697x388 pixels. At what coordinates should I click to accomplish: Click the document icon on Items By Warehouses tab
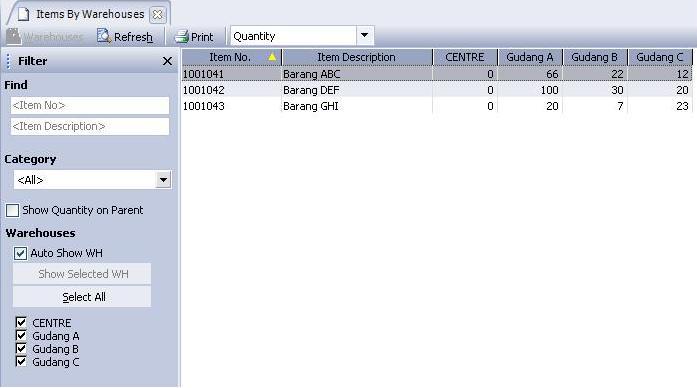click(x=24, y=14)
